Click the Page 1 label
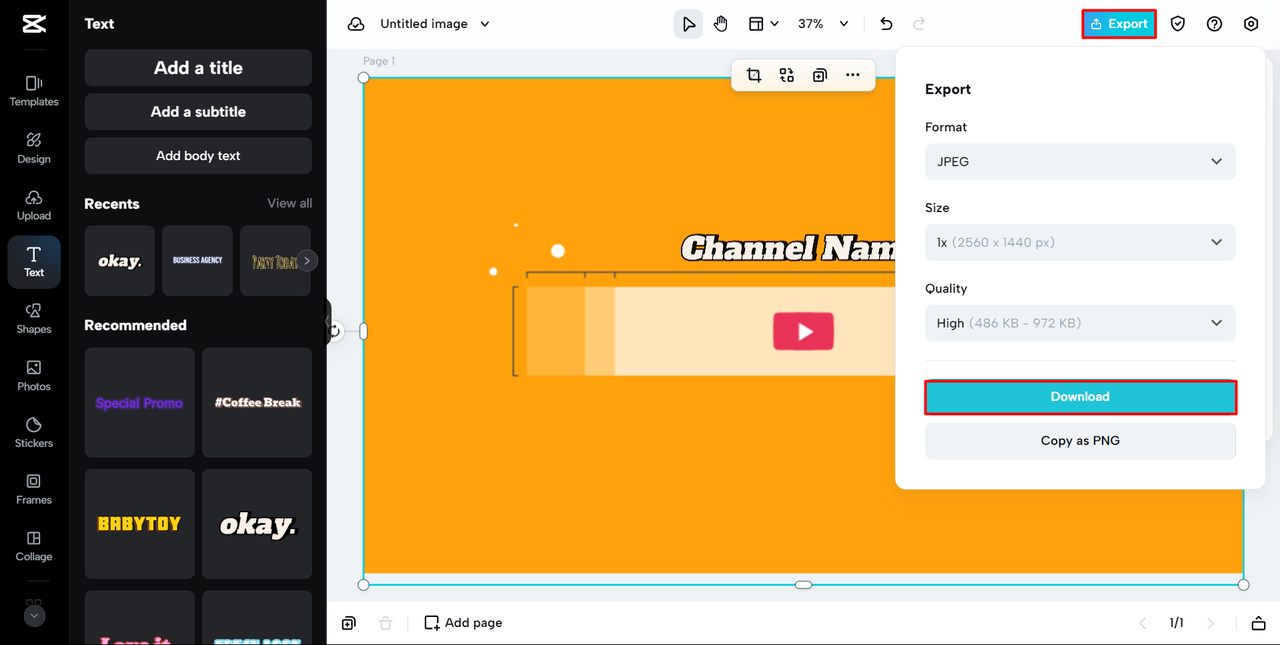The width and height of the screenshot is (1280, 645). (x=379, y=61)
